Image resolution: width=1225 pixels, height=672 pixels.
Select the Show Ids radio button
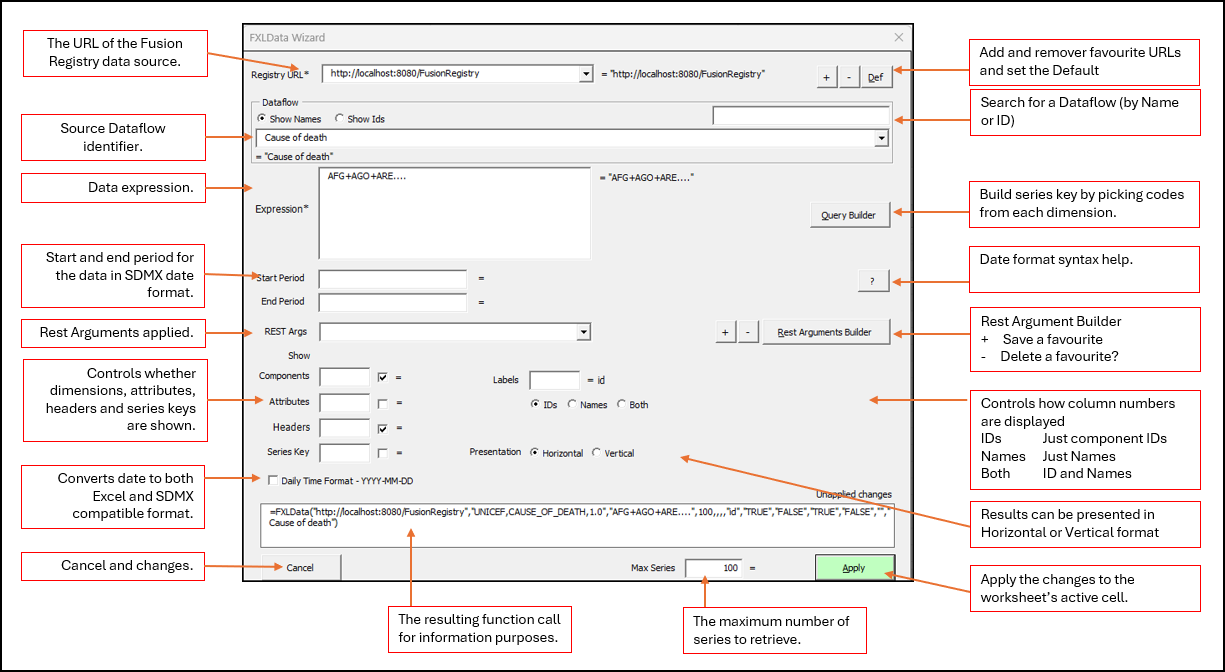[x=341, y=119]
